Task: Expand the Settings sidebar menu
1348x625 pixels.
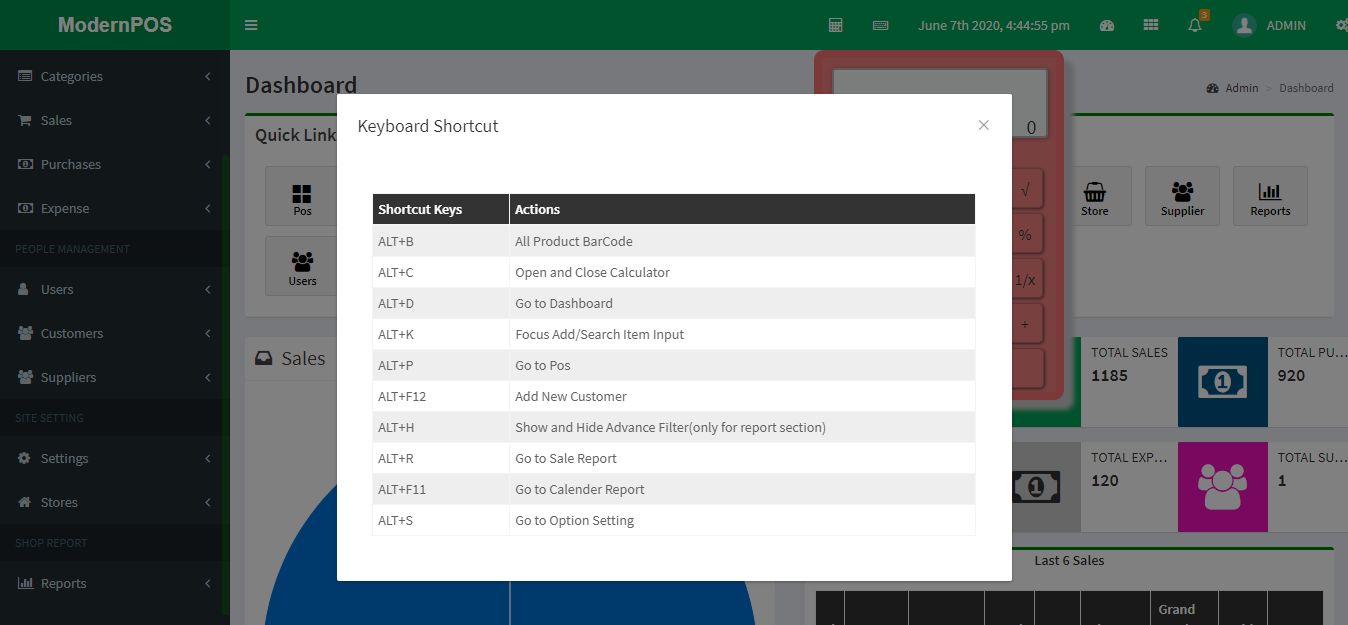Action: click(64, 458)
